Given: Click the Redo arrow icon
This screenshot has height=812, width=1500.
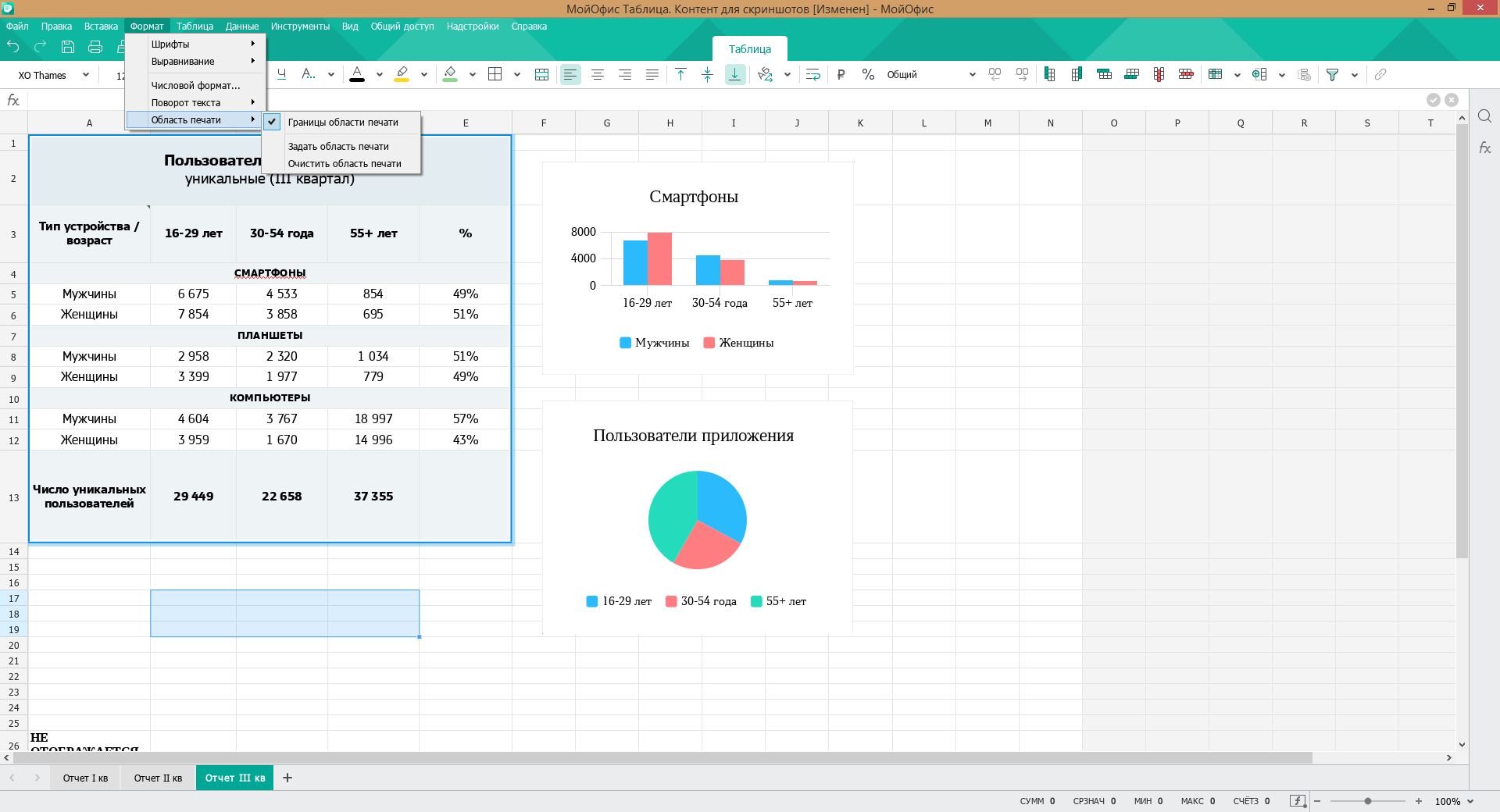Looking at the screenshot, I should (41, 47).
